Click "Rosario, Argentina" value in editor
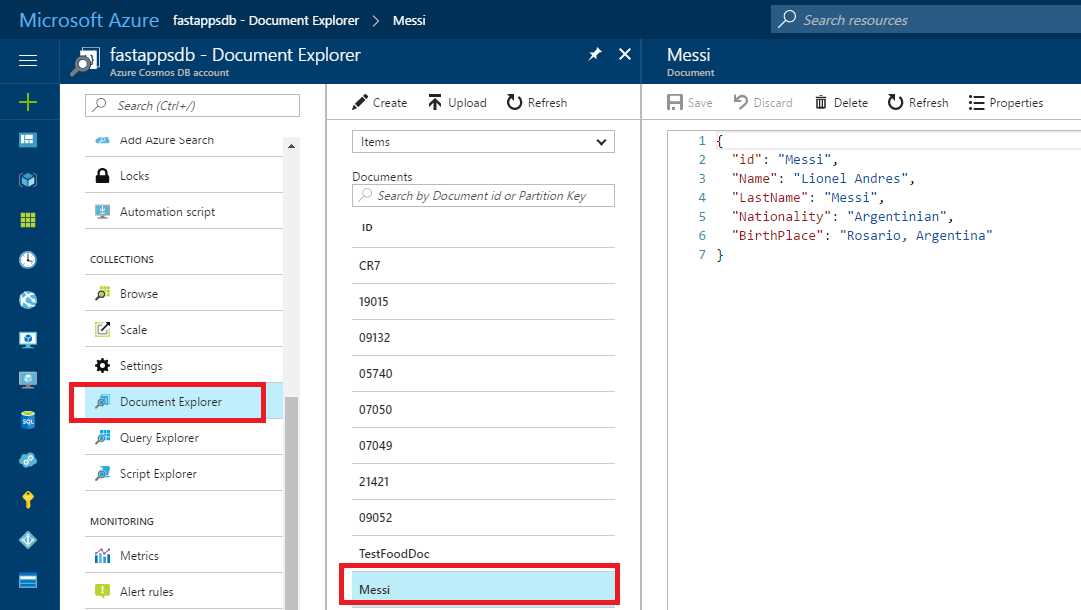 click(x=916, y=236)
